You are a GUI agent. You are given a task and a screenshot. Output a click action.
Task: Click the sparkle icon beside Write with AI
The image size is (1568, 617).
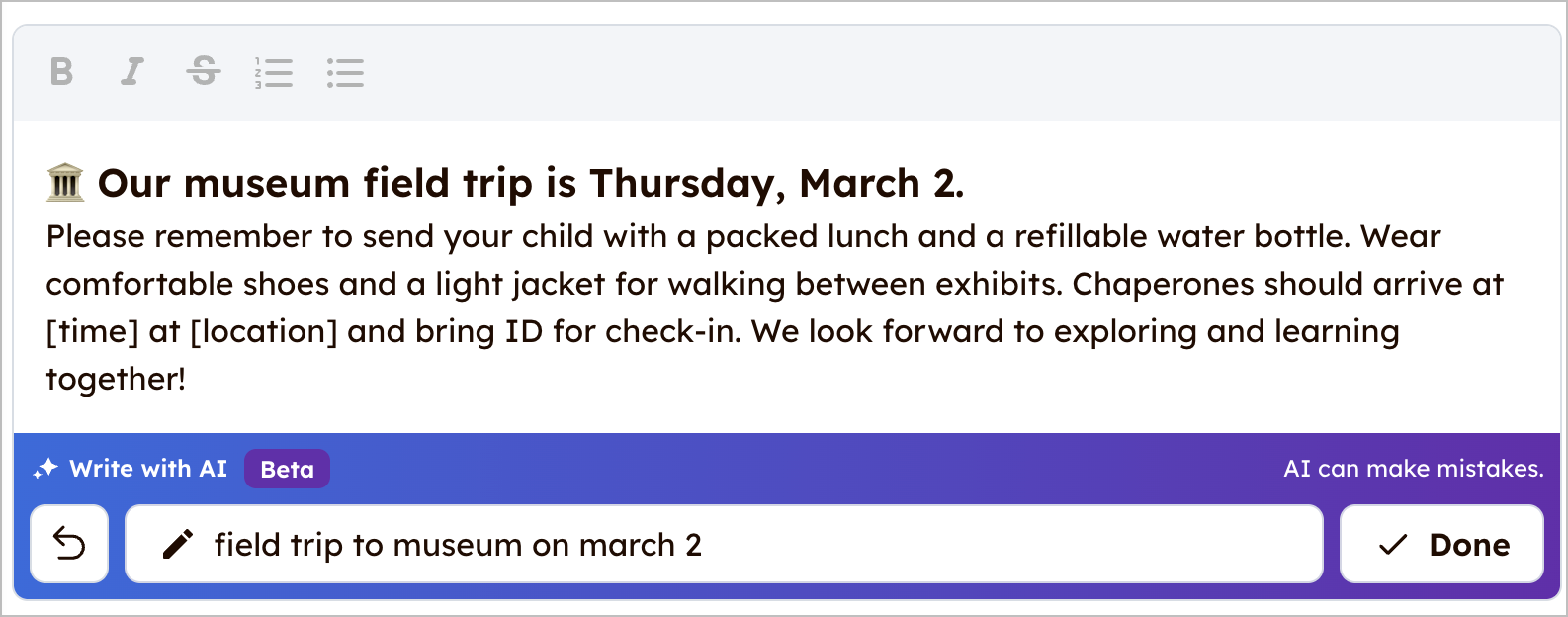tap(45, 469)
